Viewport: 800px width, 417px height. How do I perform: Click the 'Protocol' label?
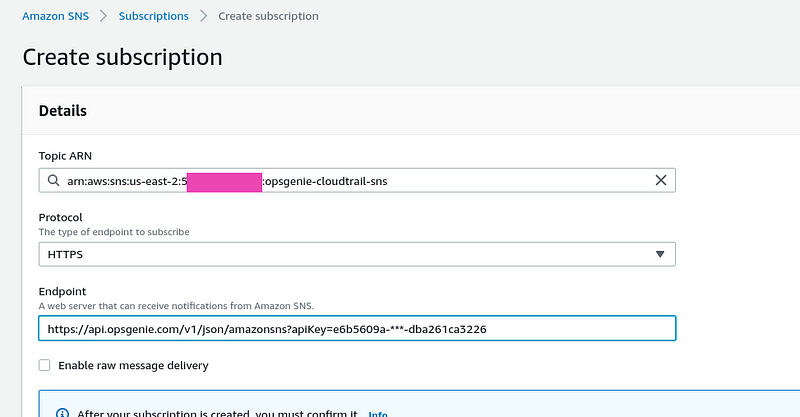[60, 217]
